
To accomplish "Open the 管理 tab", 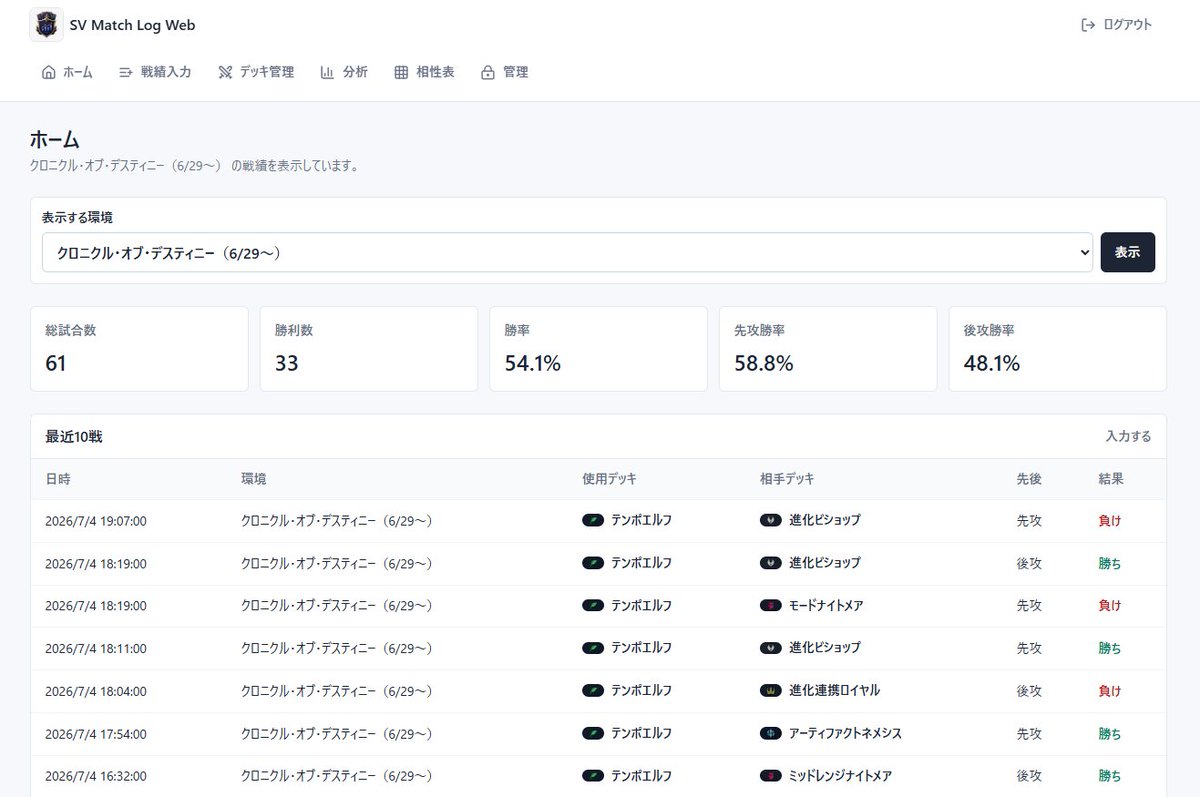I will tap(505, 72).
